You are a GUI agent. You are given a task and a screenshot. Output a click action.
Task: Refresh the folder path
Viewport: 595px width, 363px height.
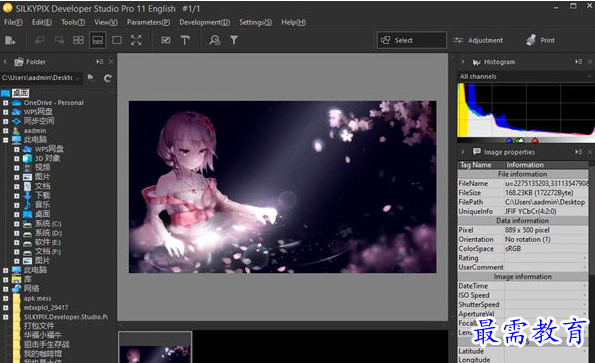tap(107, 78)
